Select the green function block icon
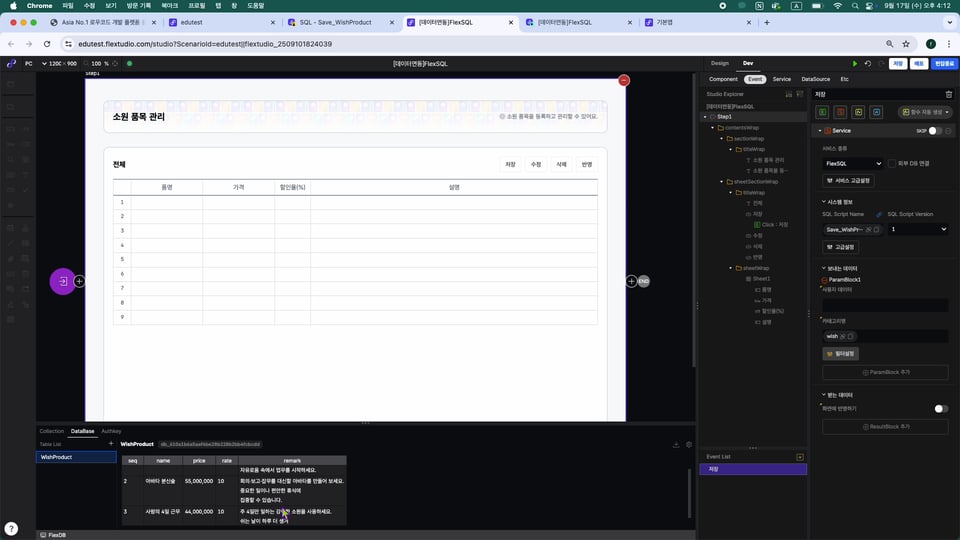This screenshot has width=960, height=540. (822, 112)
